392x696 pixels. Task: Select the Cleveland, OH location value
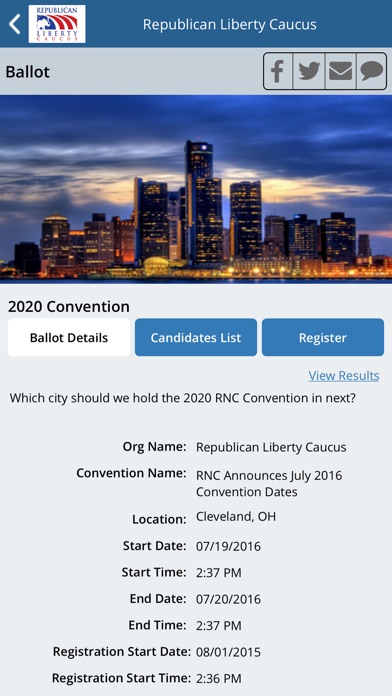tap(236, 517)
